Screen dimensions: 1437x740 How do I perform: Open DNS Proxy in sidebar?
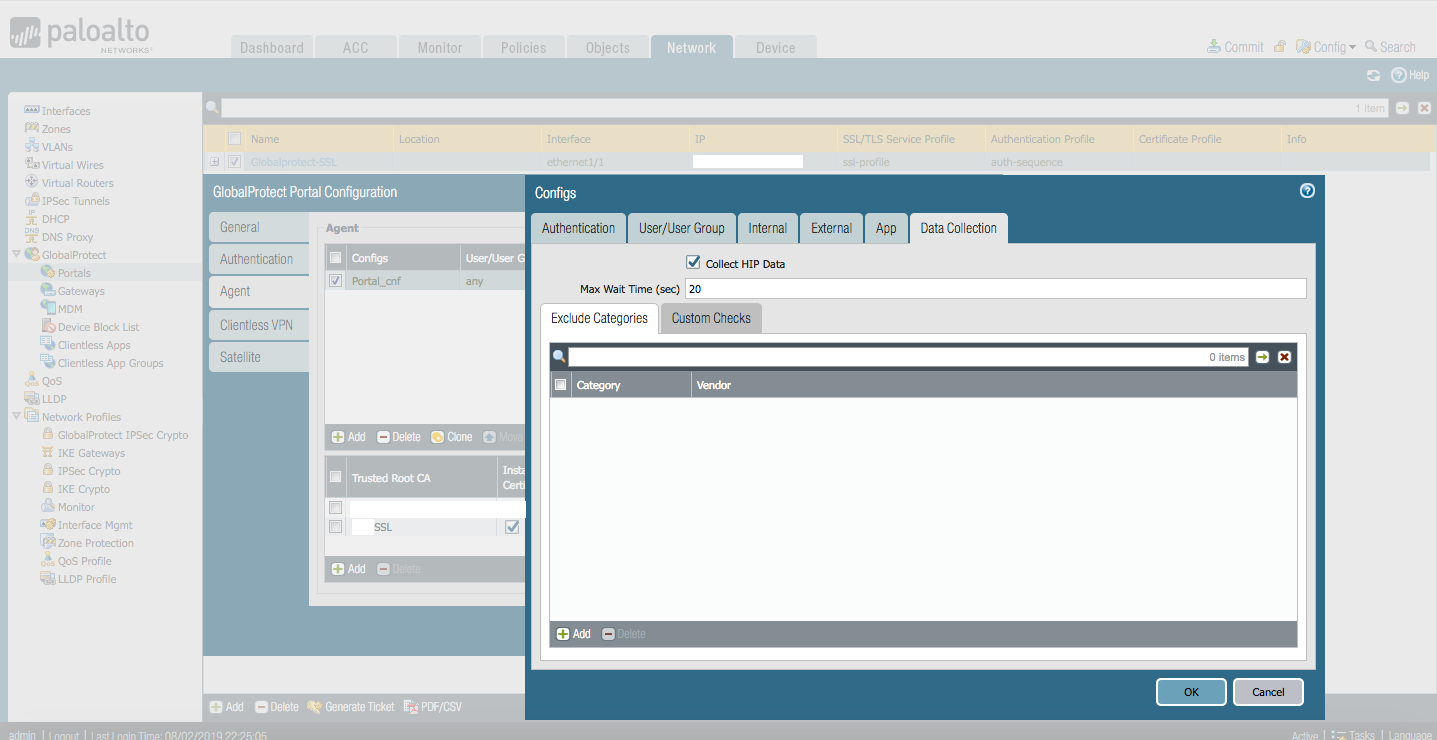tap(67, 237)
